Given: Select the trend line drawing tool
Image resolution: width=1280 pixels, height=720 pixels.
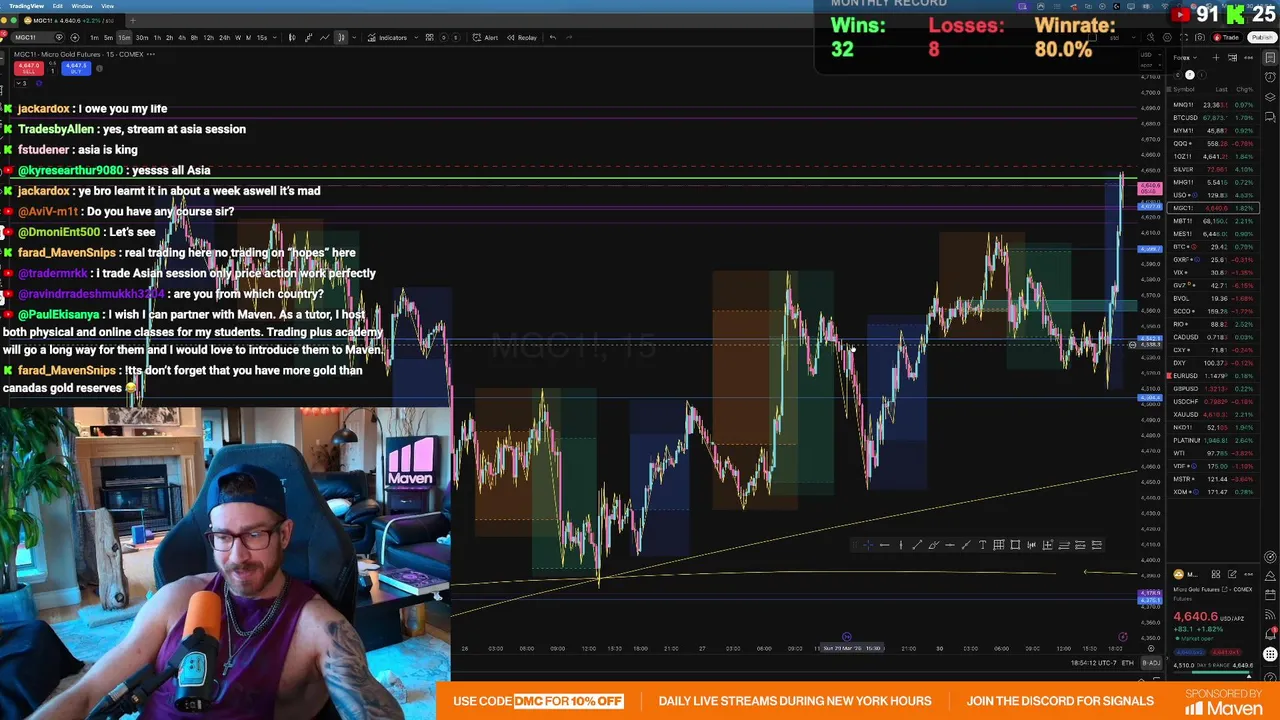Looking at the screenshot, I should point(917,545).
